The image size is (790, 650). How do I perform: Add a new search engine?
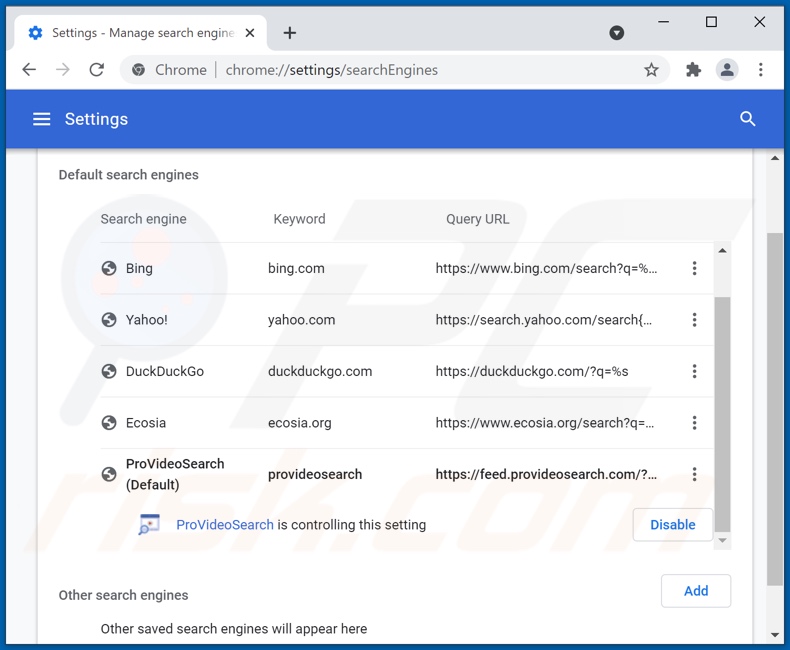(x=696, y=591)
